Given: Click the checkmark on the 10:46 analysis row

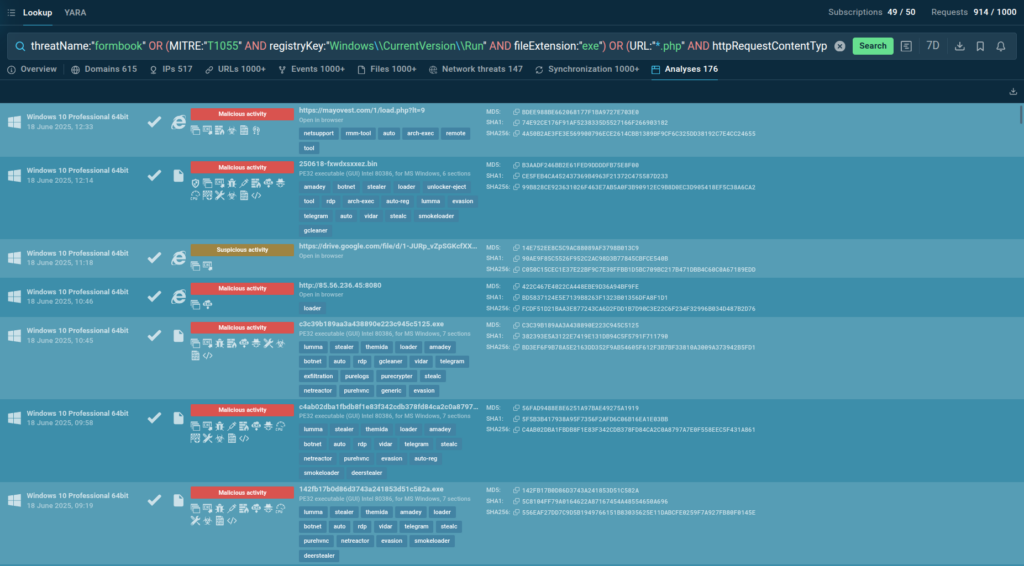Looking at the screenshot, I should point(154,296).
